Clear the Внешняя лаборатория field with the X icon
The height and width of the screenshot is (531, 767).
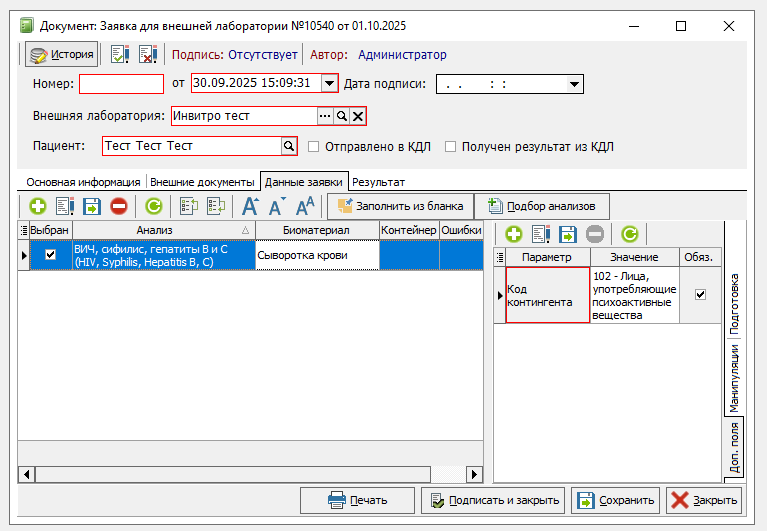tap(358, 117)
